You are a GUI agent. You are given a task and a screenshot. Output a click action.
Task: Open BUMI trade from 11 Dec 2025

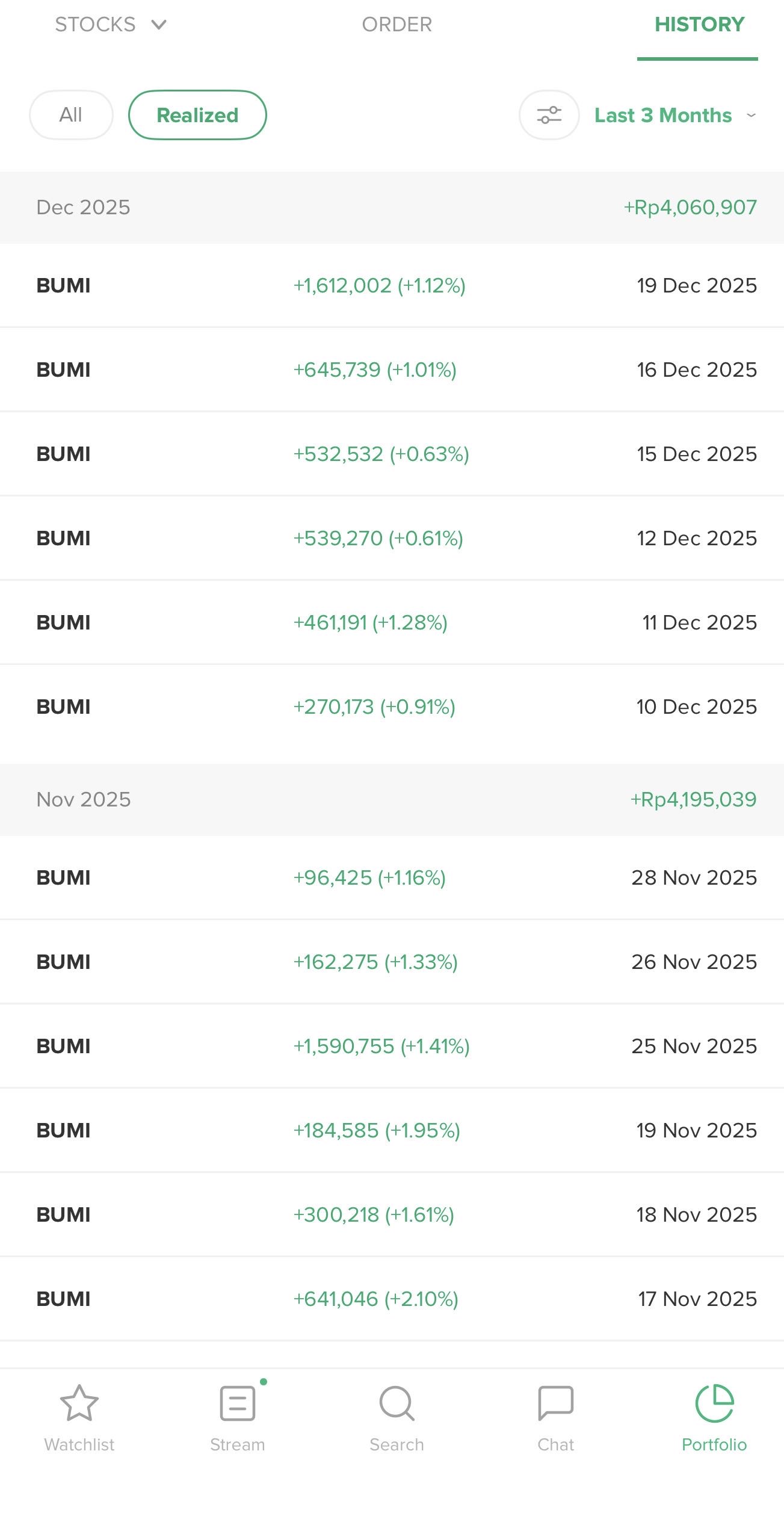point(392,622)
